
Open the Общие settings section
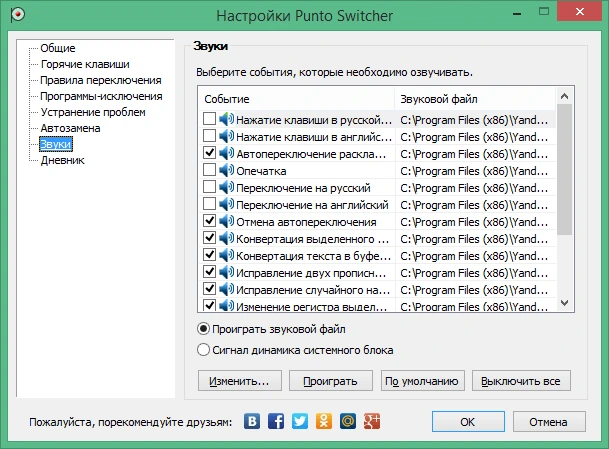pos(58,48)
